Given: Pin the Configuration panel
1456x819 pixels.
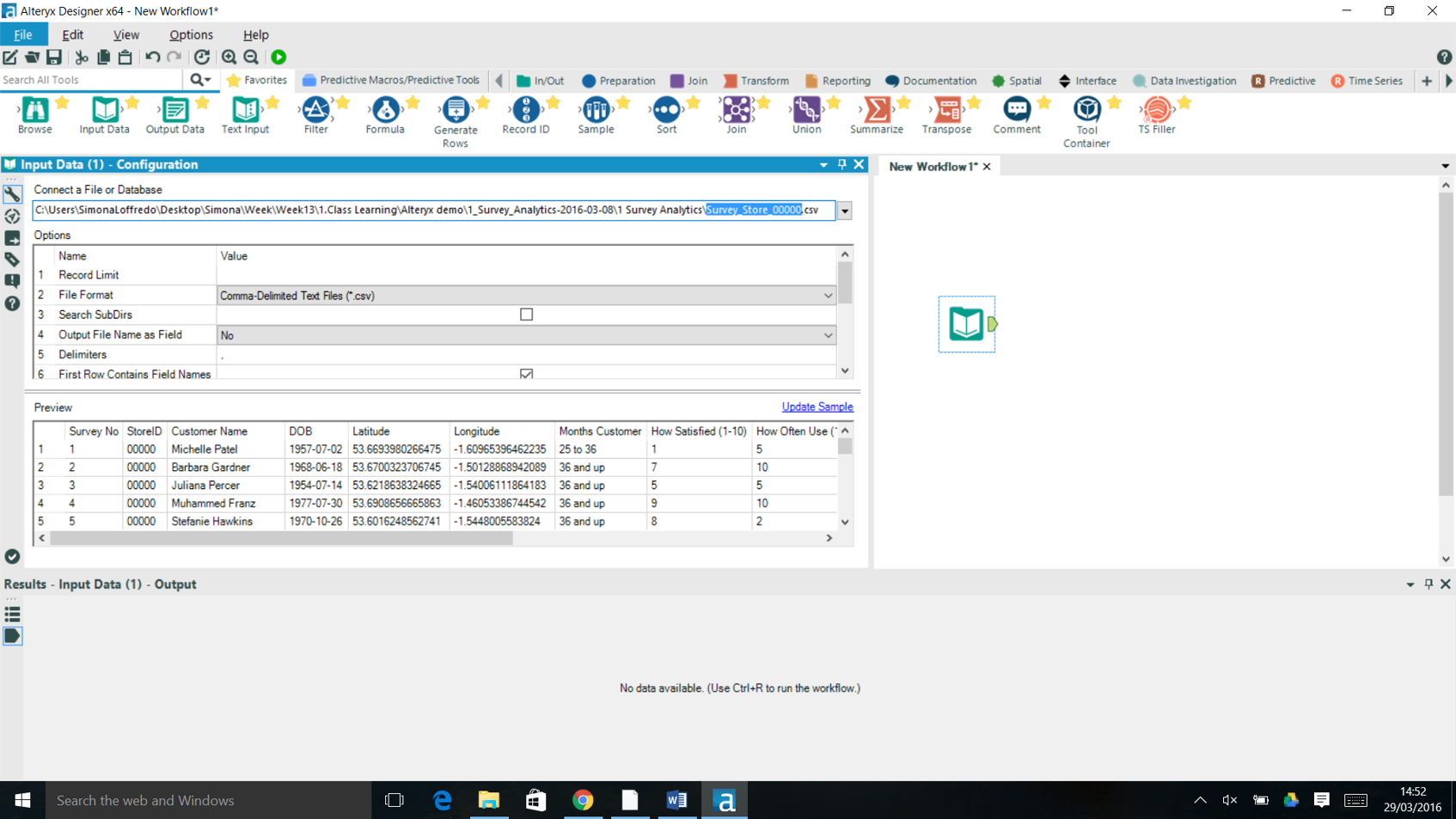Looking at the screenshot, I should point(841,164).
